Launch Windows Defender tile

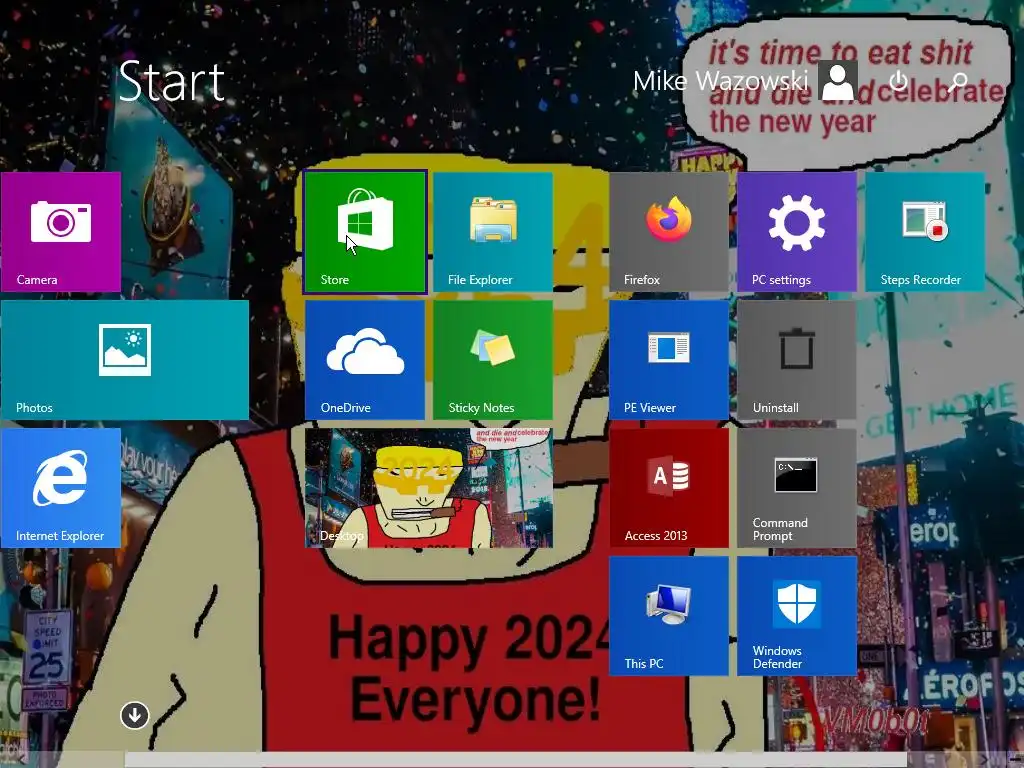797,616
